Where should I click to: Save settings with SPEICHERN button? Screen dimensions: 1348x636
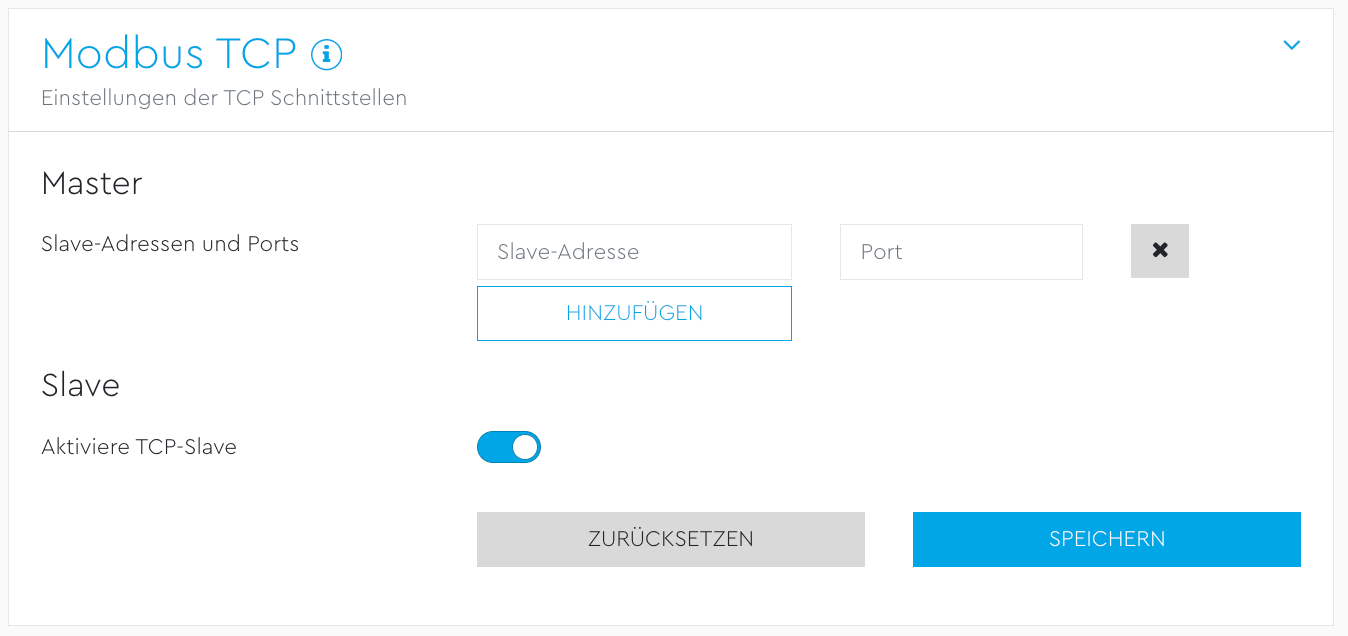tap(1106, 539)
